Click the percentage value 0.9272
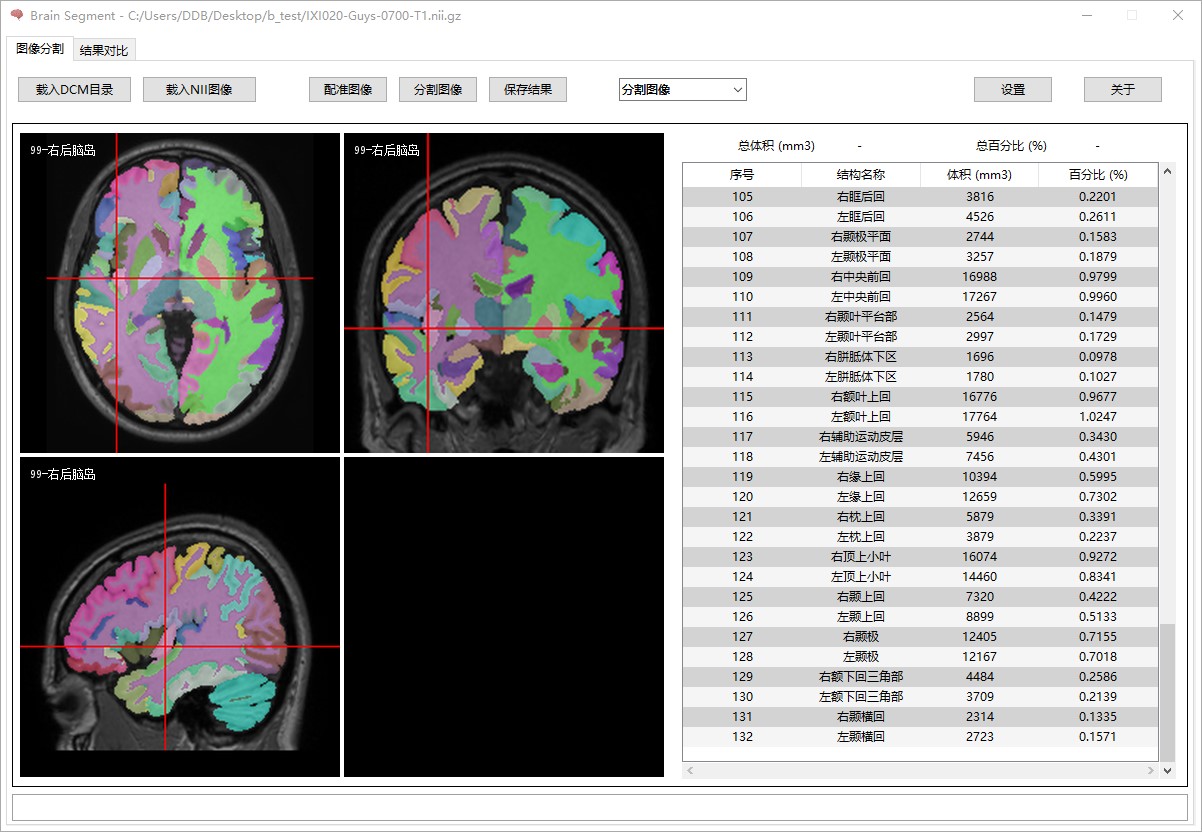Image resolution: width=1202 pixels, height=832 pixels. (x=1098, y=557)
